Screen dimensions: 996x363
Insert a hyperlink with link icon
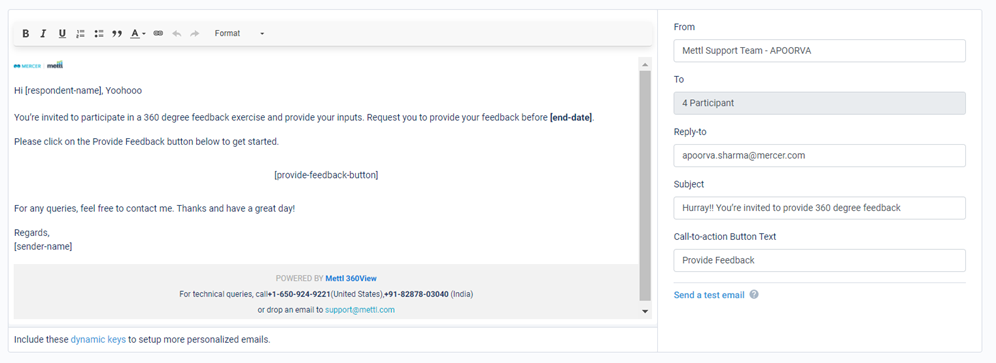pyautogui.click(x=158, y=34)
